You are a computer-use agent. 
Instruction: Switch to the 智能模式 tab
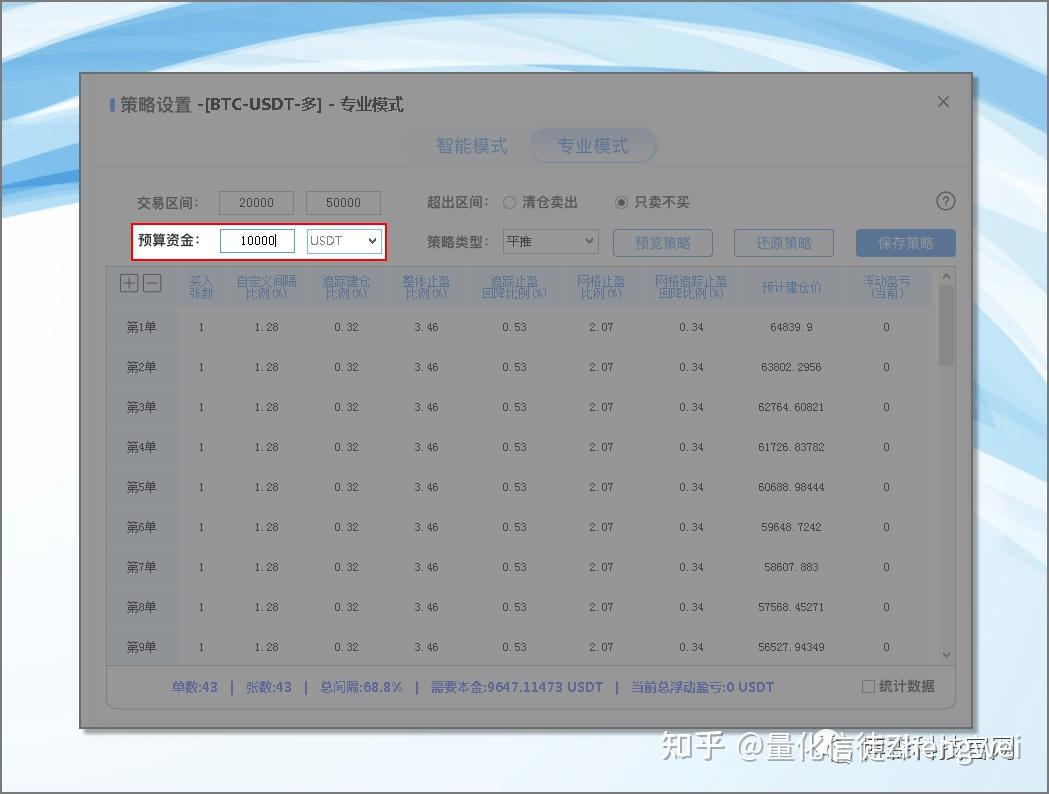471,146
